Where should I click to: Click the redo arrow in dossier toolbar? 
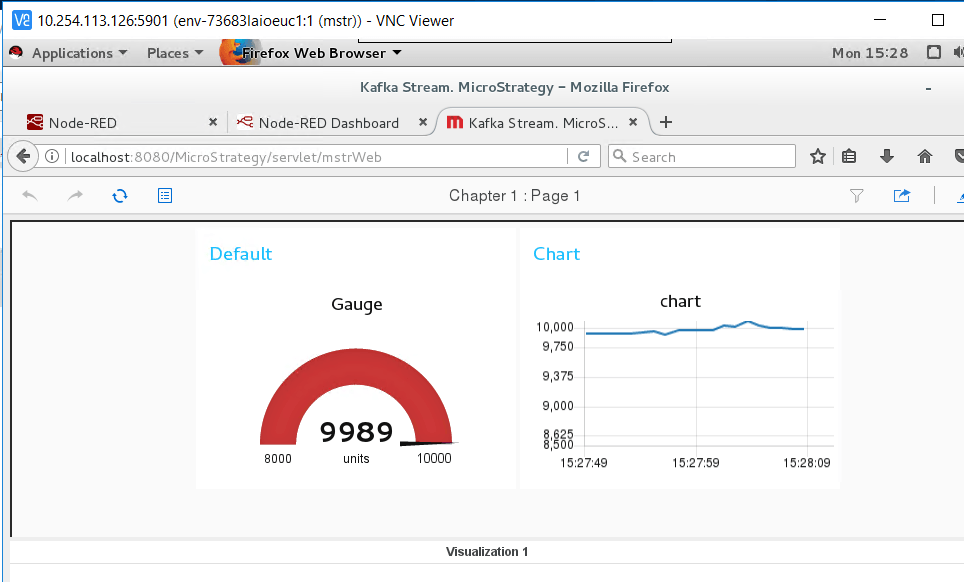(75, 196)
